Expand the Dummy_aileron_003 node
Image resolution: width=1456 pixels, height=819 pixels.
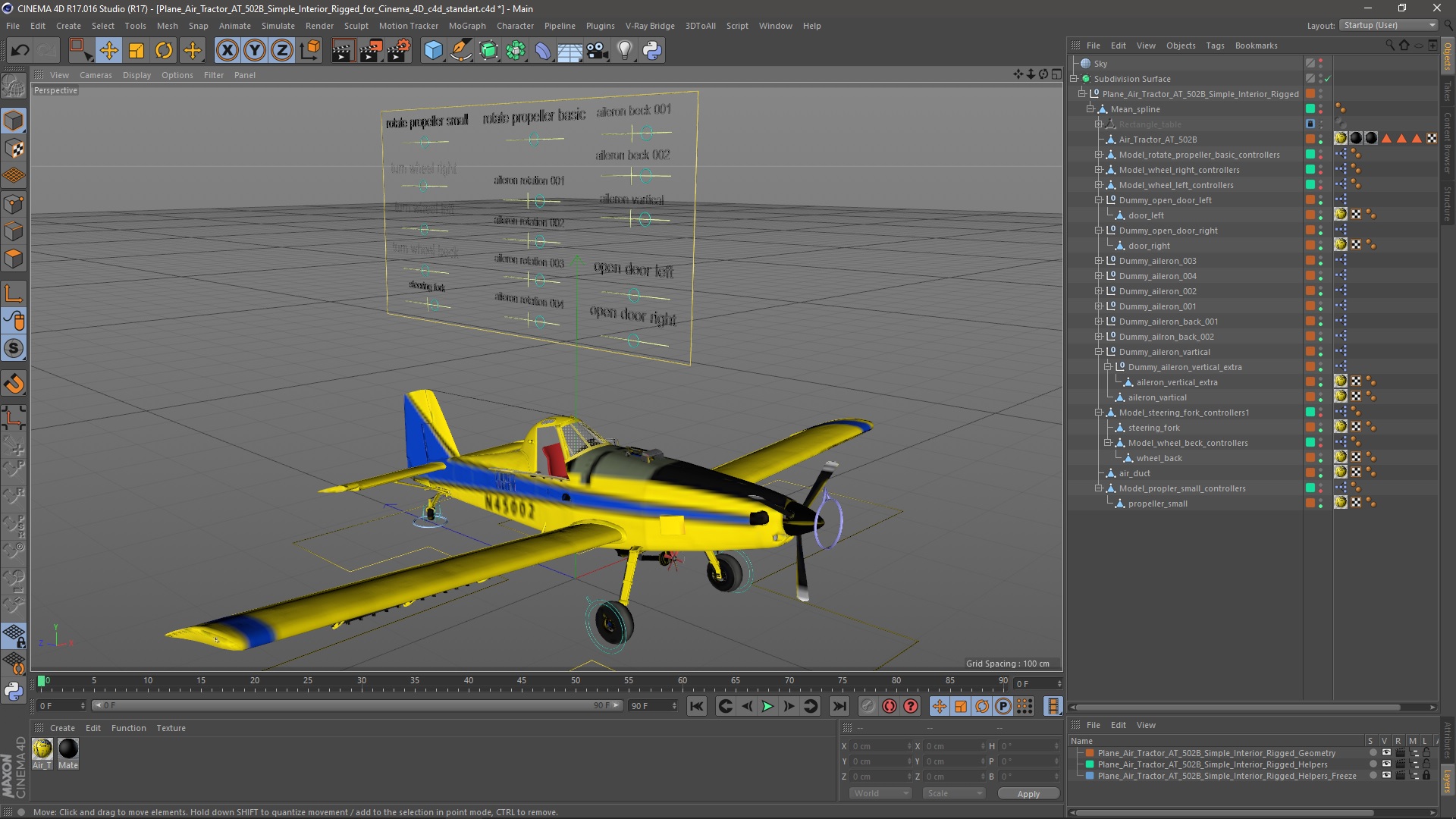pos(1099,261)
